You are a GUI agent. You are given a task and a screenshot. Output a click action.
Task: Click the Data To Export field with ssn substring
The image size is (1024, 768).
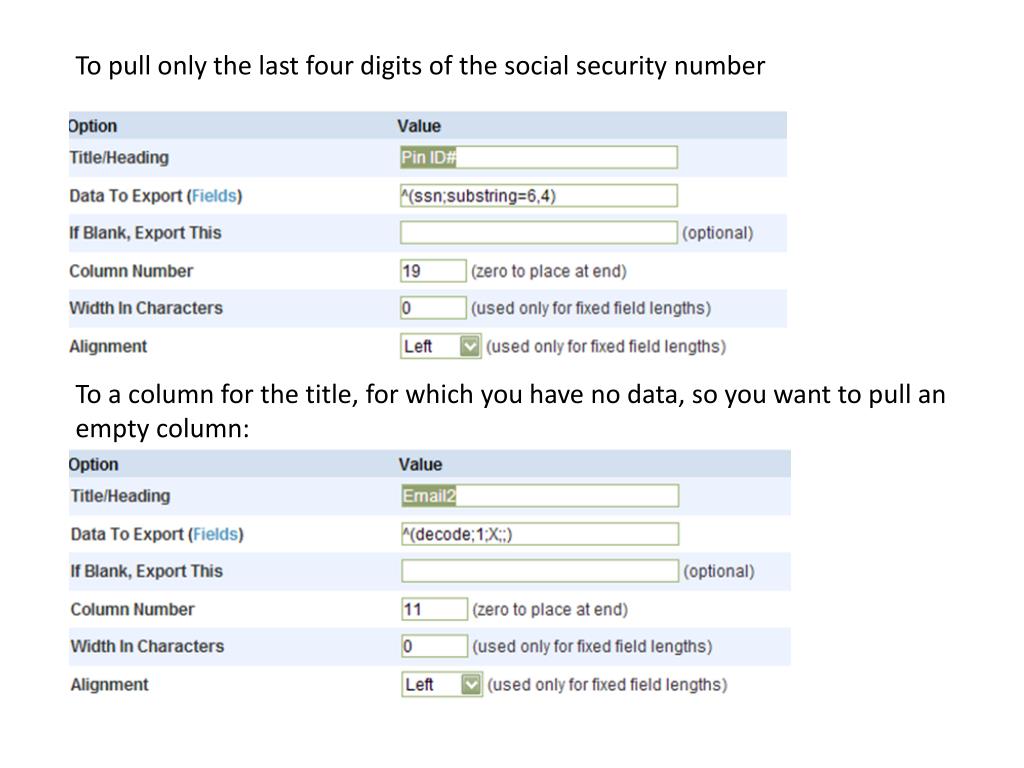click(539, 196)
